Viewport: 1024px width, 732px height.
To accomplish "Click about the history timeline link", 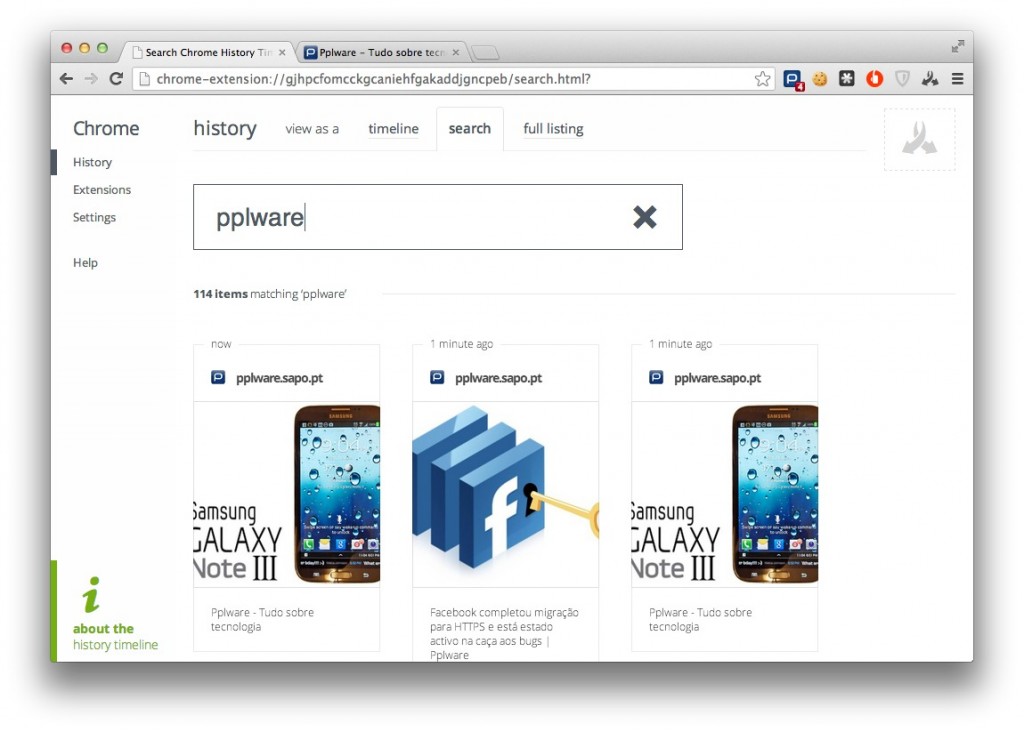I will pyautogui.click(x=115, y=637).
